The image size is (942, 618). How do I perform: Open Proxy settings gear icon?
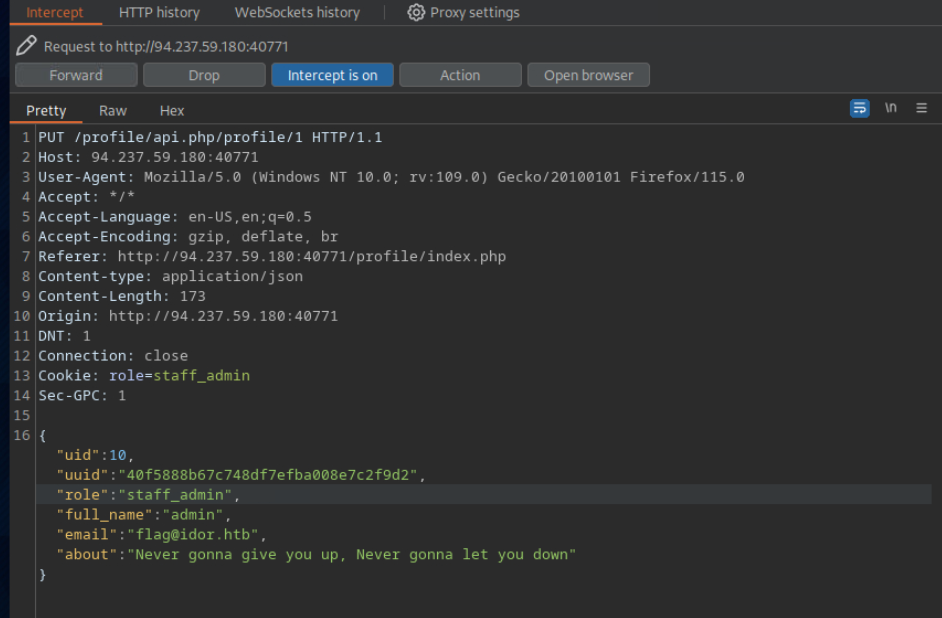[x=416, y=13]
